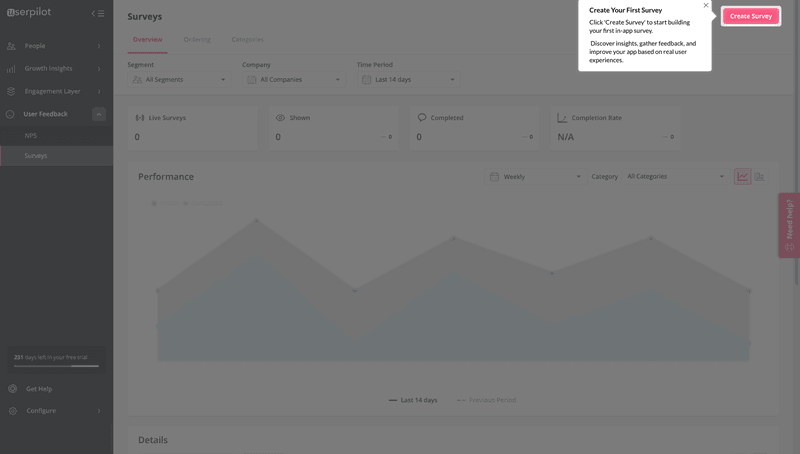
Task: Open the People sidebar menu
Action: pos(56,46)
